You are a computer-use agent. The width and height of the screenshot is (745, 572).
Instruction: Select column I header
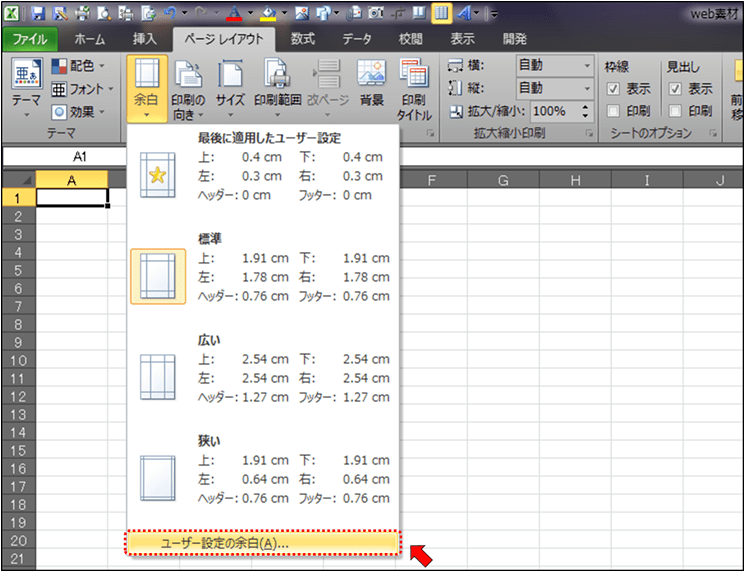647,181
